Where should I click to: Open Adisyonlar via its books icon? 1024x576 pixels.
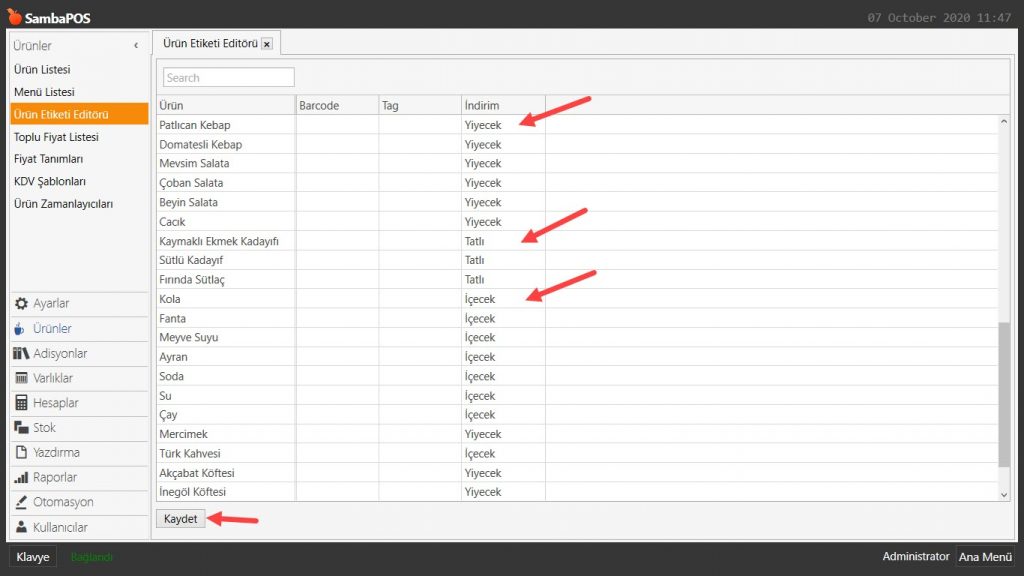point(21,354)
